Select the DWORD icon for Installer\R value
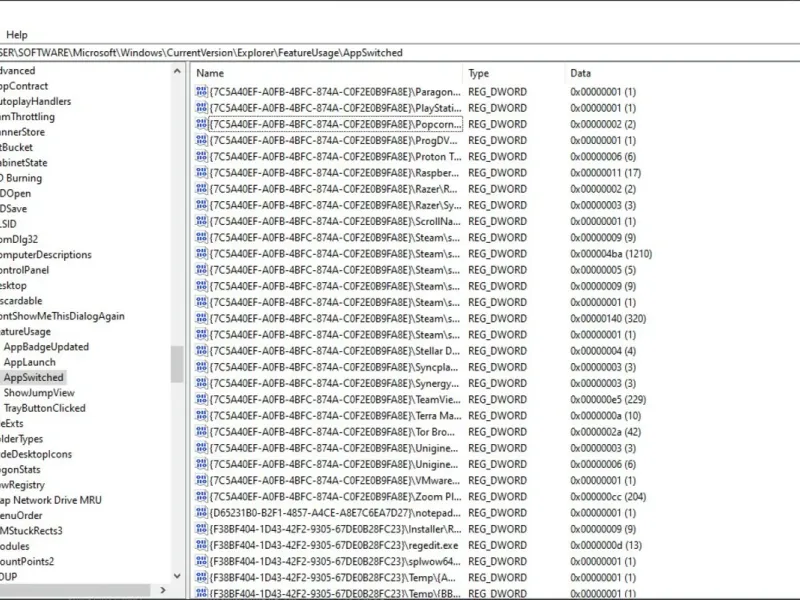Image resolution: width=800 pixels, height=600 pixels. (x=202, y=529)
